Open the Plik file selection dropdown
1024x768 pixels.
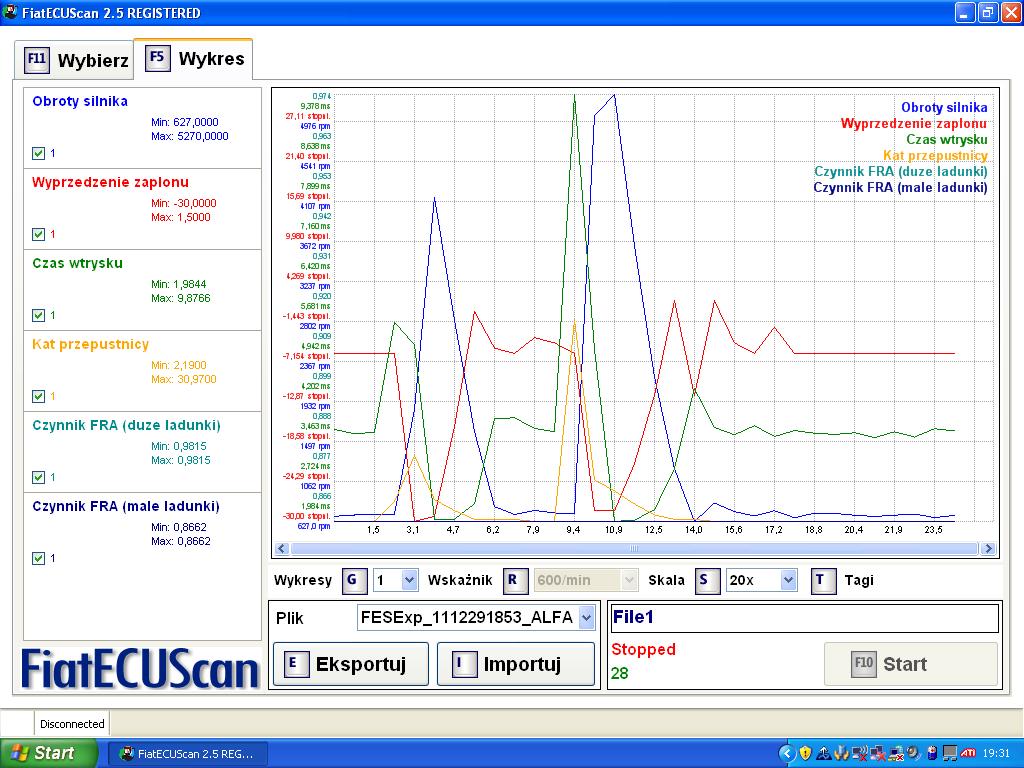[586, 618]
